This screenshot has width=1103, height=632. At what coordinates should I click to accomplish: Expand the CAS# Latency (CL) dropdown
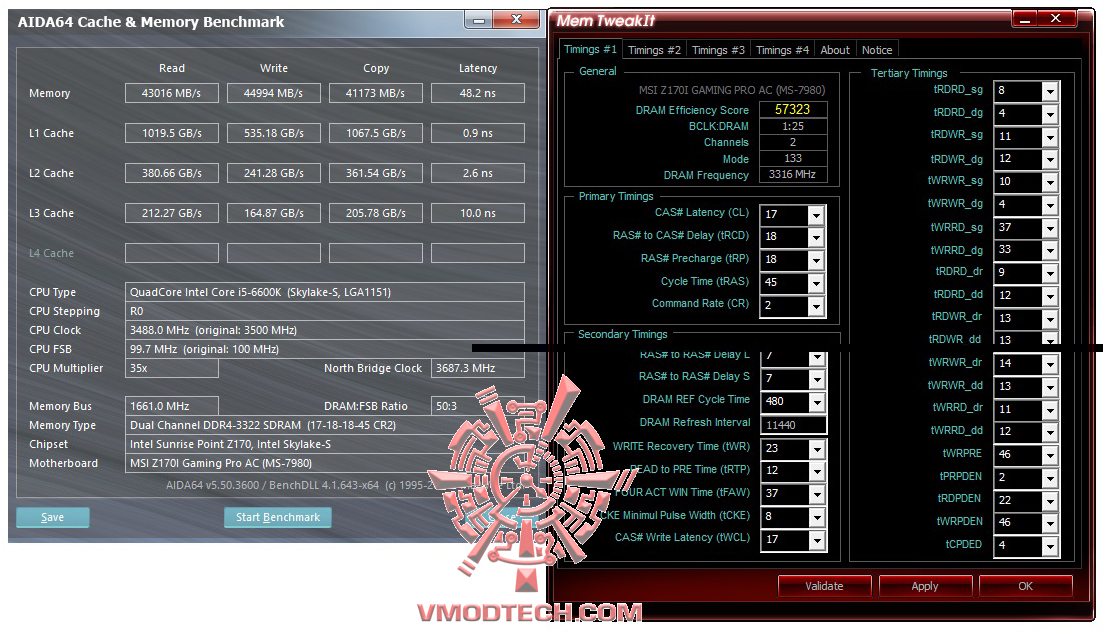coord(816,215)
